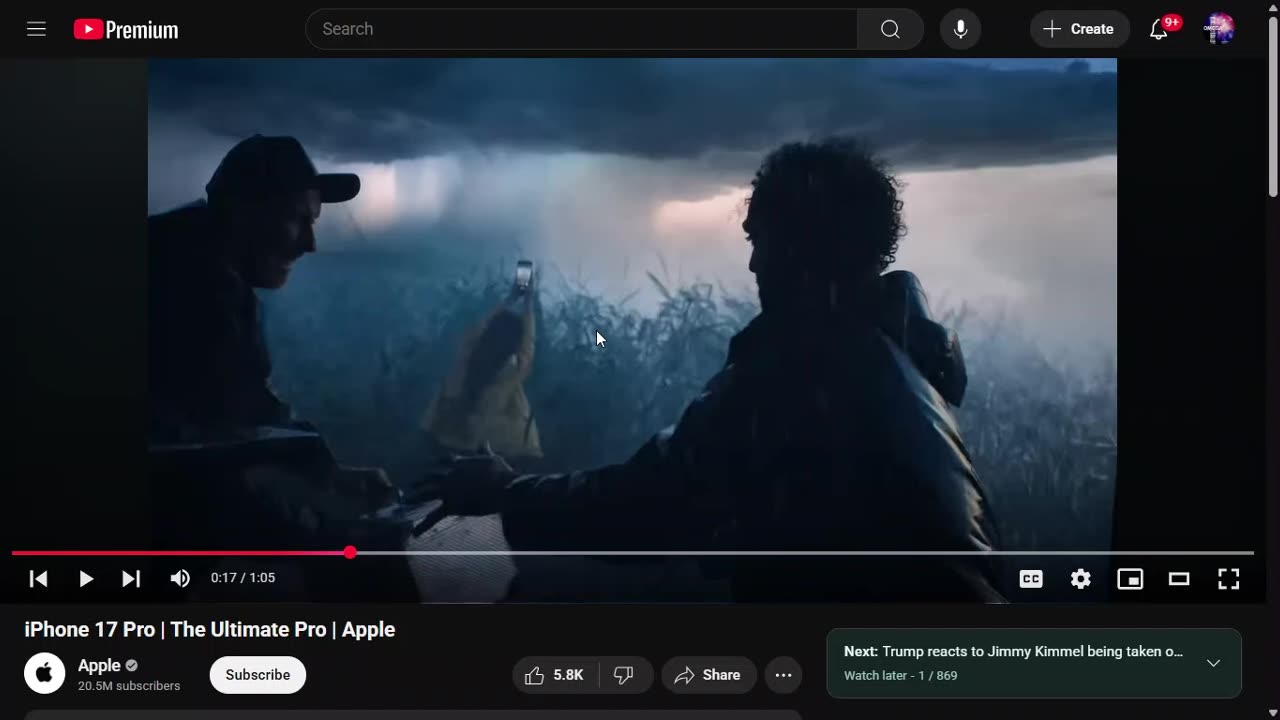
Task: Toggle theater mode
Action: click(x=1179, y=578)
